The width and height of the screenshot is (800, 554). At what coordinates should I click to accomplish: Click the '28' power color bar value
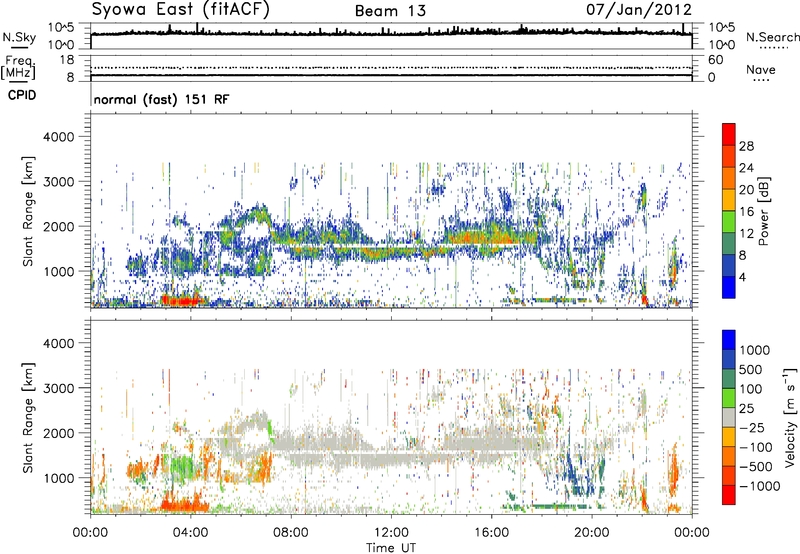746,146
